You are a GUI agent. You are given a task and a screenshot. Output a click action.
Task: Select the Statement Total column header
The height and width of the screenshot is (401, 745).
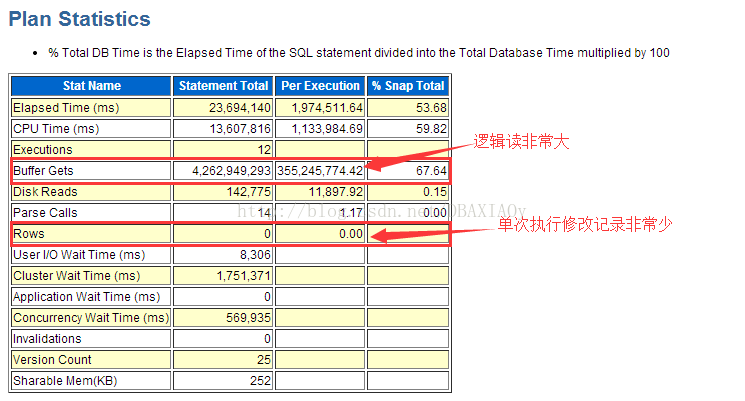223,86
